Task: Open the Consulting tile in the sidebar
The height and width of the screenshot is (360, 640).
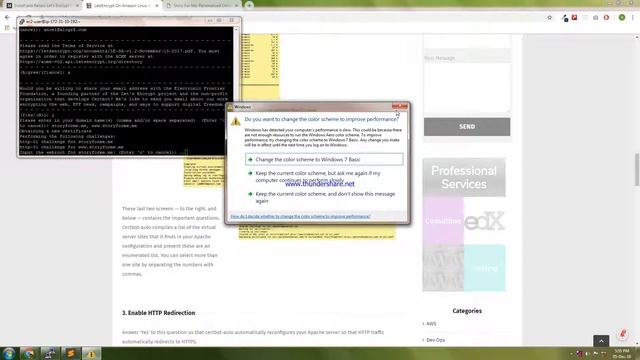Action: (443, 221)
